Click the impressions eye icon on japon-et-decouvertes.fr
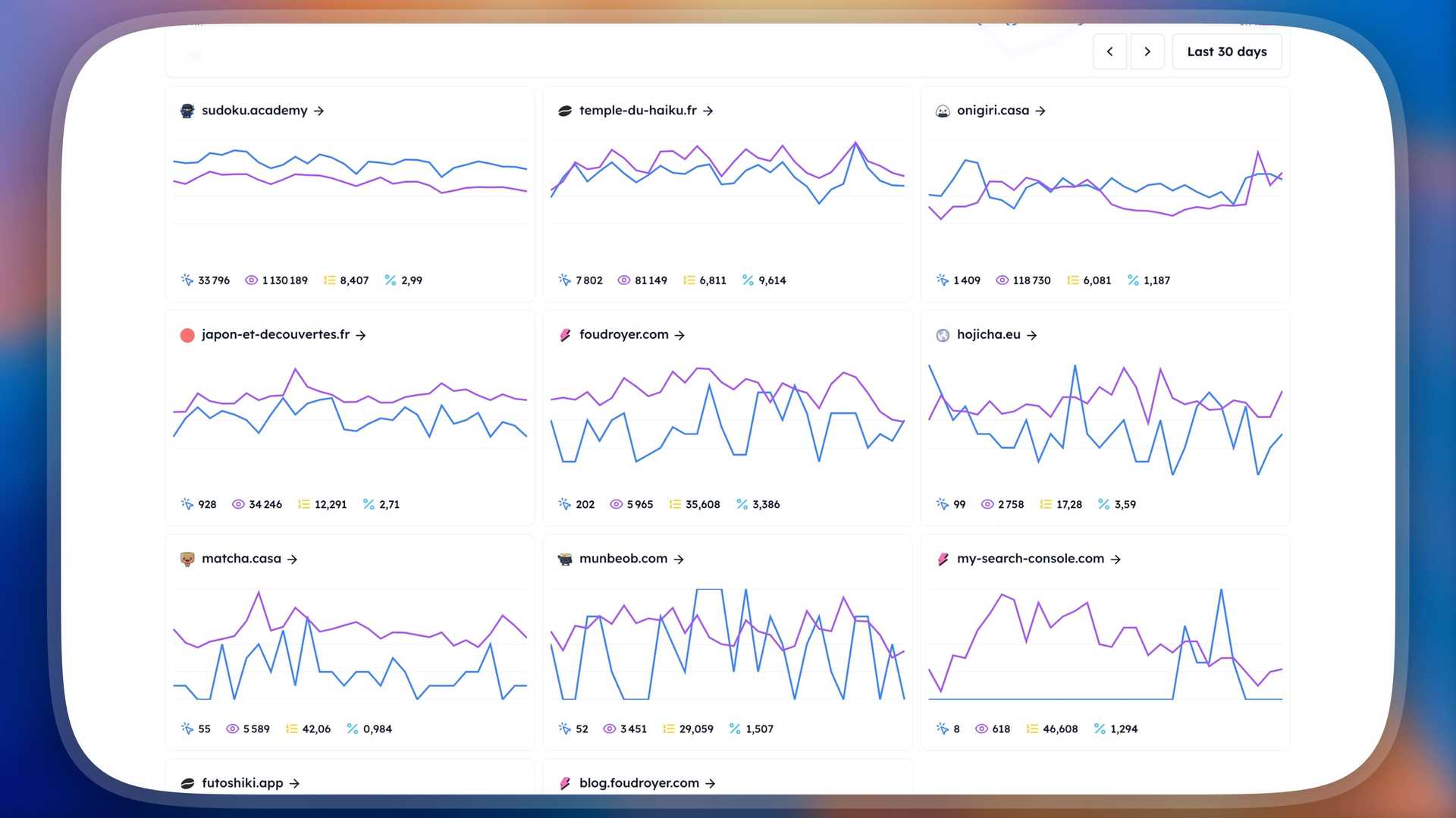 point(238,504)
